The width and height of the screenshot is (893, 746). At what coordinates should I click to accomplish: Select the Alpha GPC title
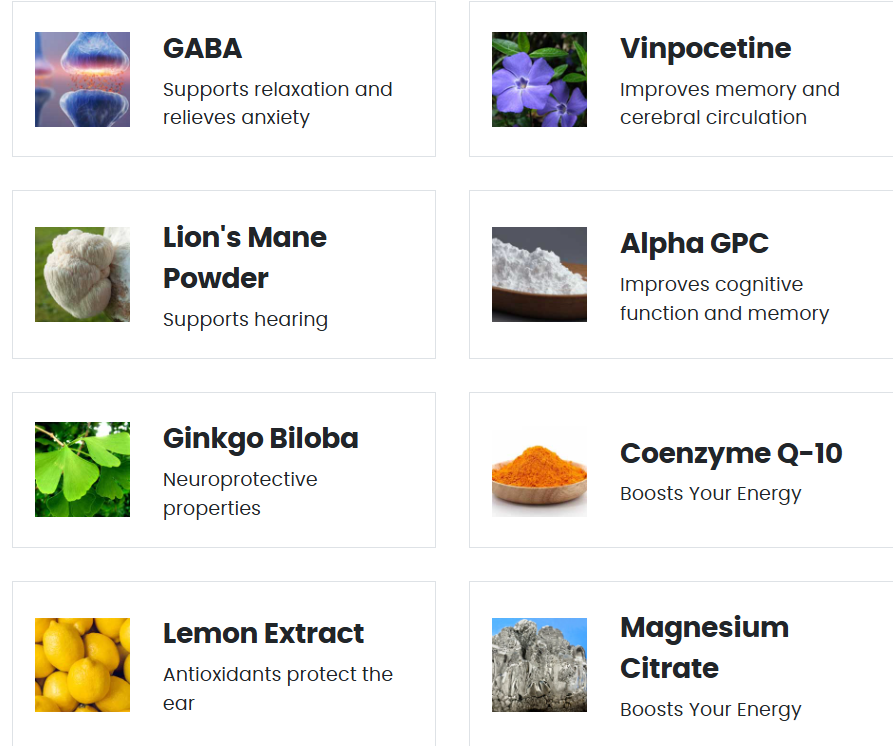[694, 243]
